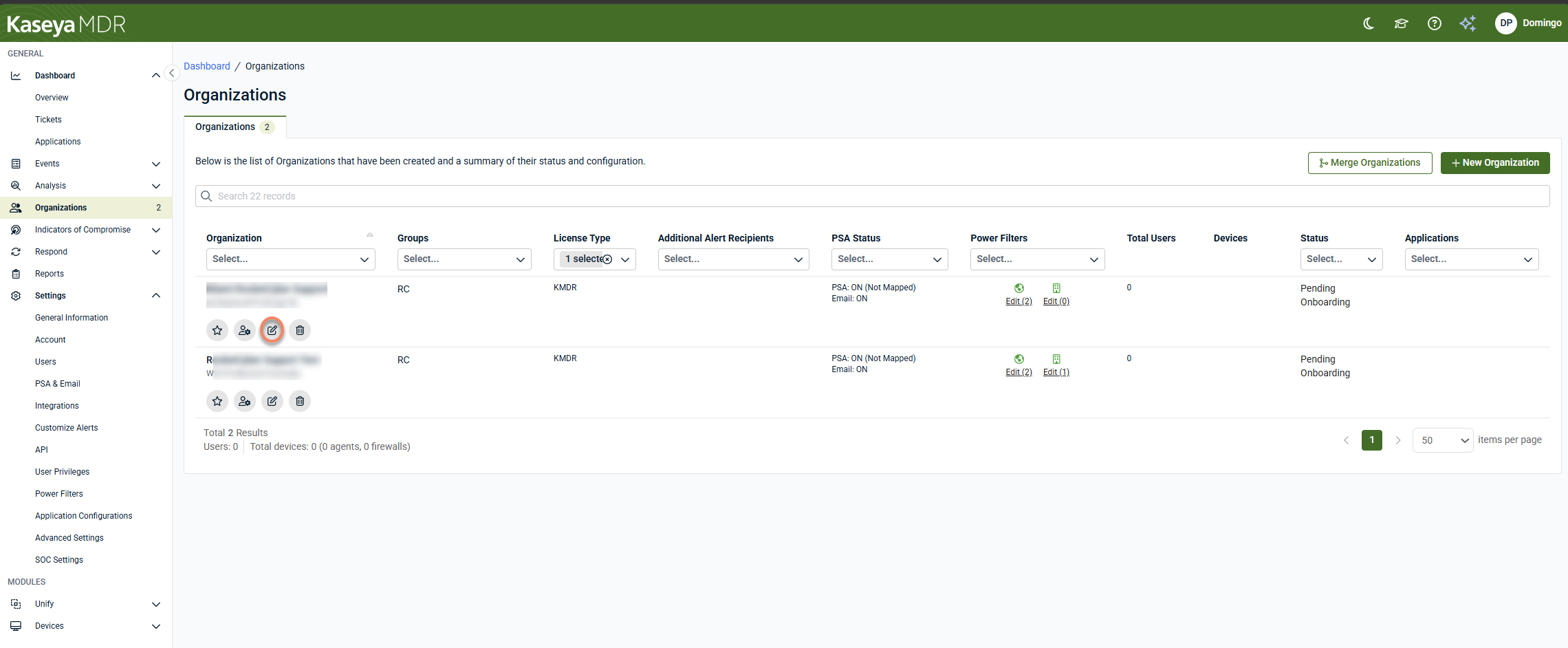Click the building icon above Edit (0)
The height and width of the screenshot is (648, 1568).
coord(1056,288)
